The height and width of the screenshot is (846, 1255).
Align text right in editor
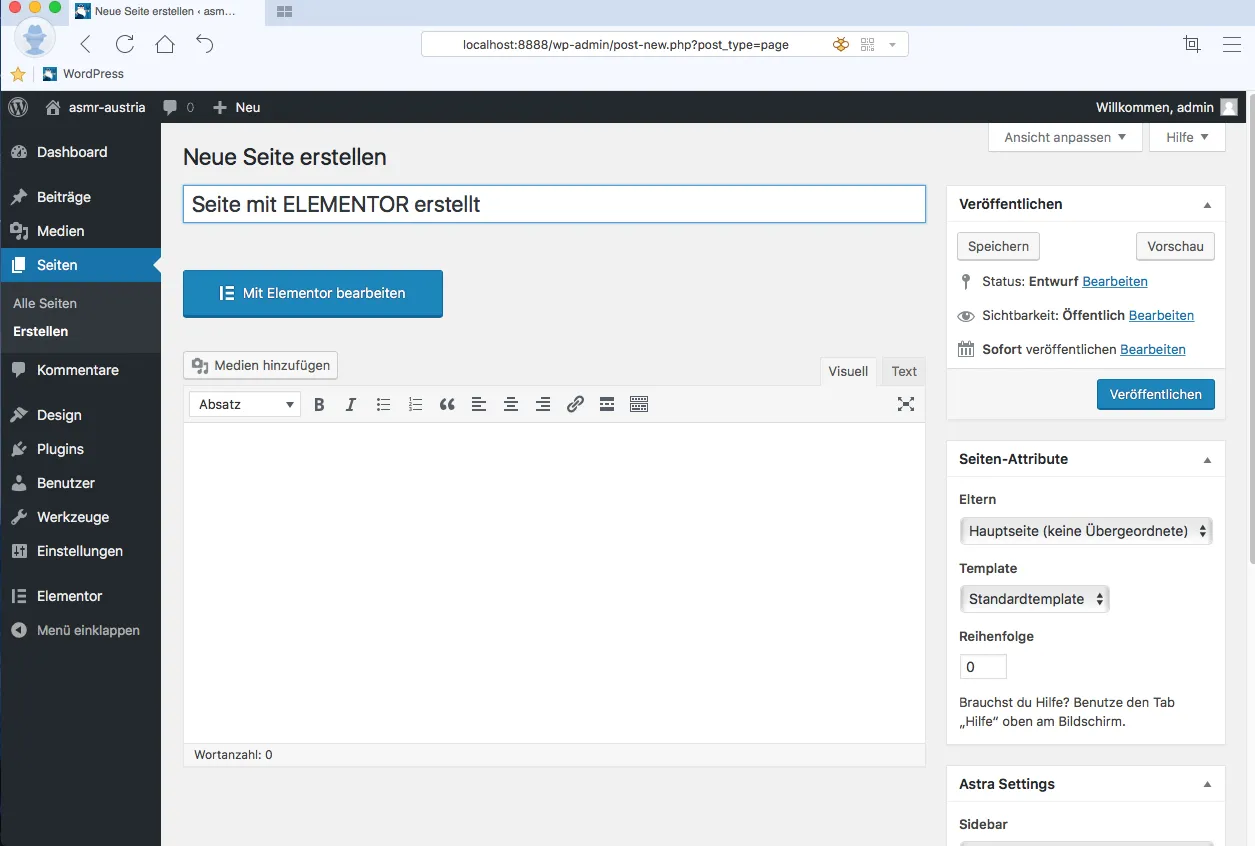[543, 404]
